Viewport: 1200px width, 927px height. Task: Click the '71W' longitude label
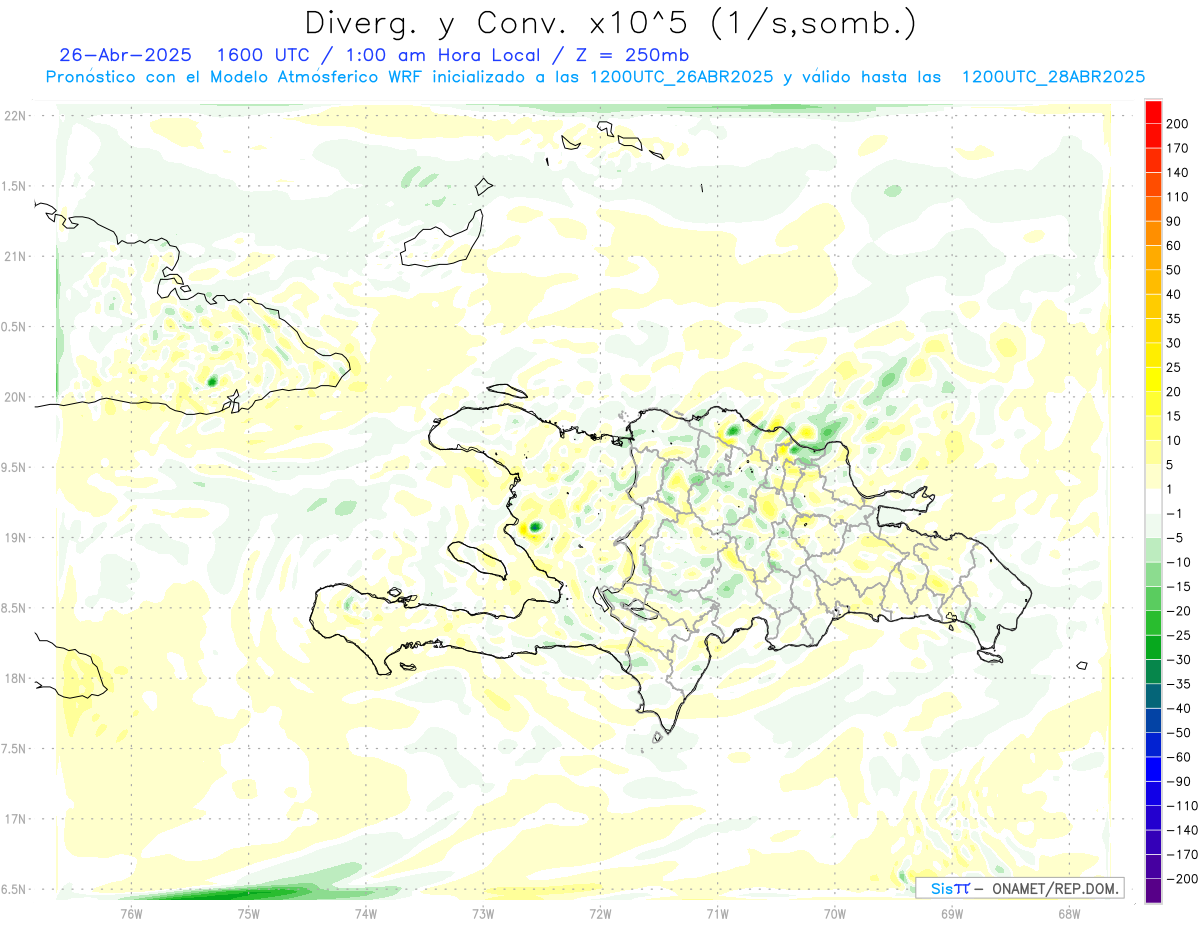pyautogui.click(x=717, y=913)
